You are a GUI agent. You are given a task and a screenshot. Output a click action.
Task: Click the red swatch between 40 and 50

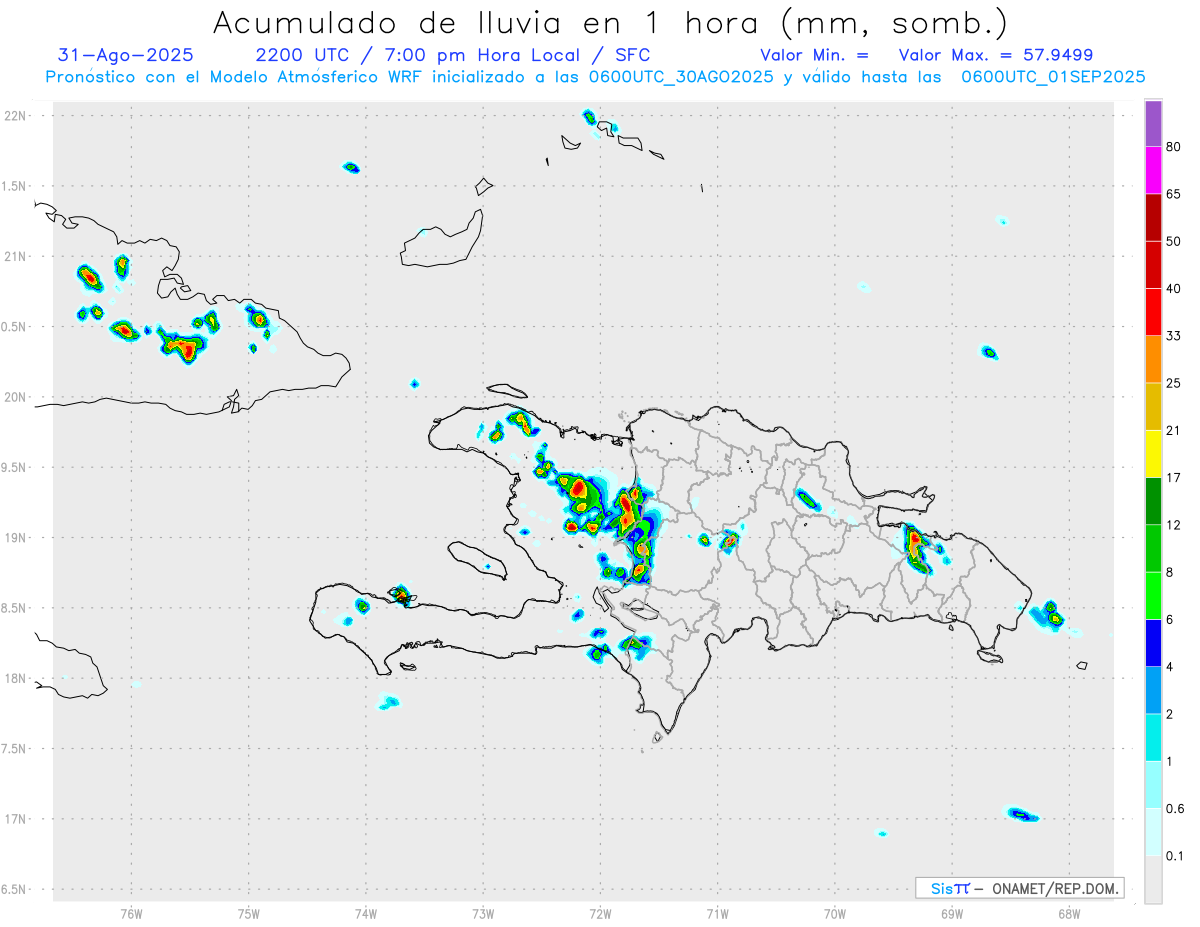pos(1153,264)
